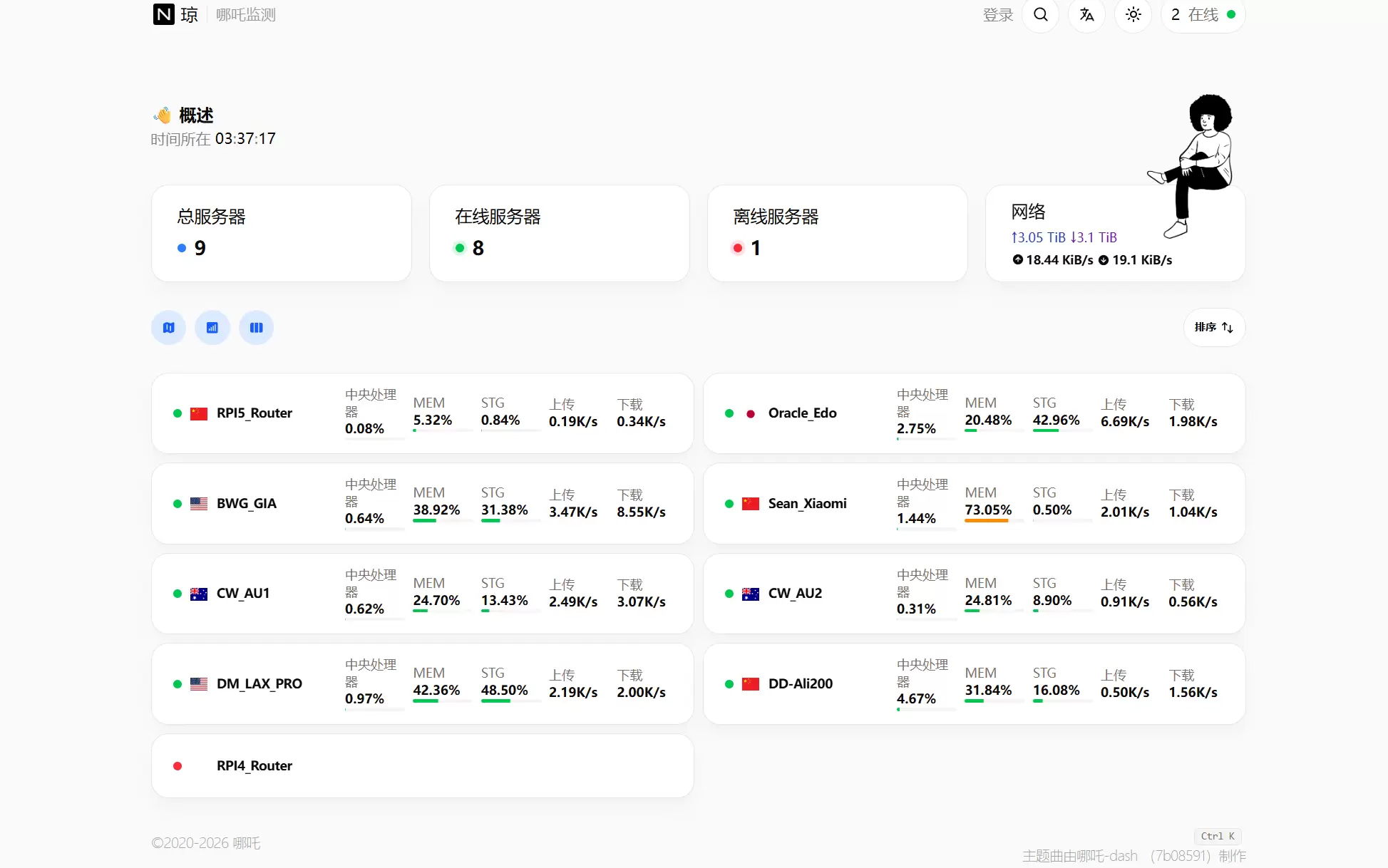Click the search magnifier icon
1388x868 pixels.
pos(1040,15)
